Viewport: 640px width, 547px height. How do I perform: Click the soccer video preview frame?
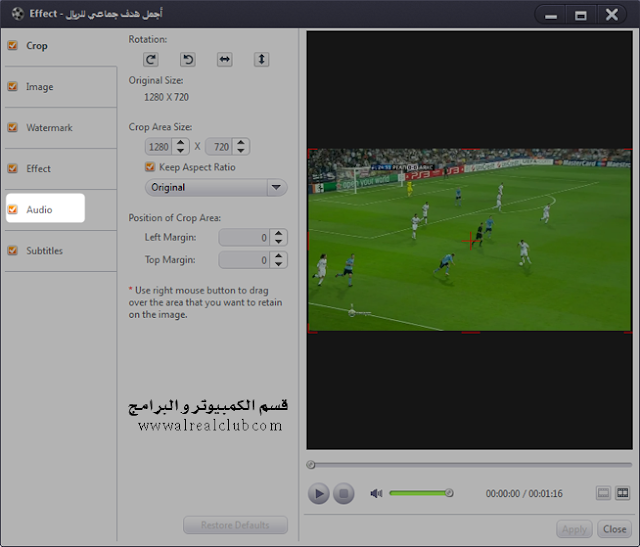(469, 240)
